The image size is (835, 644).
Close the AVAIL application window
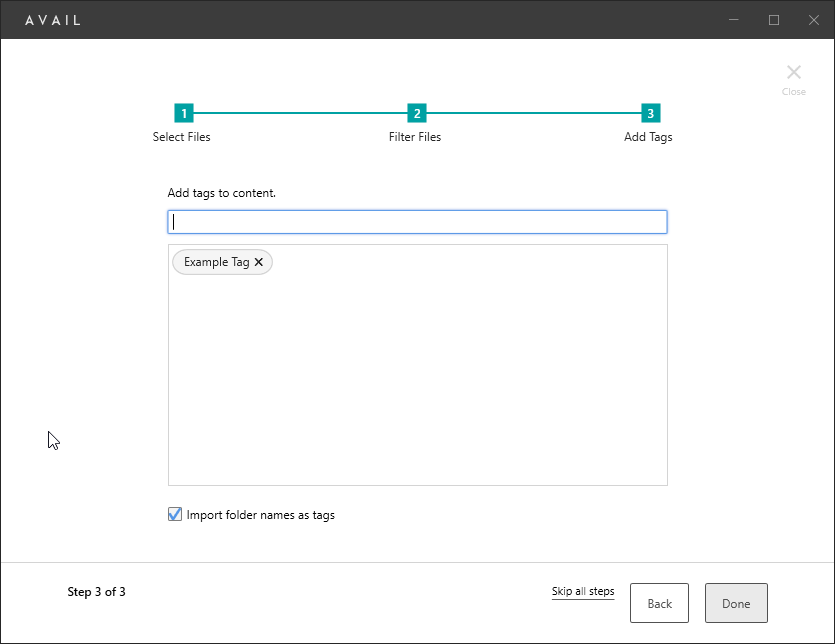(814, 20)
